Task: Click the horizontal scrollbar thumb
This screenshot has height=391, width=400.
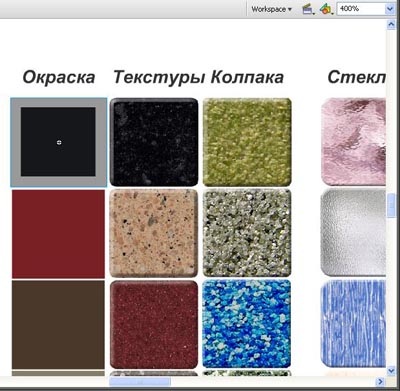Action: 140,381
